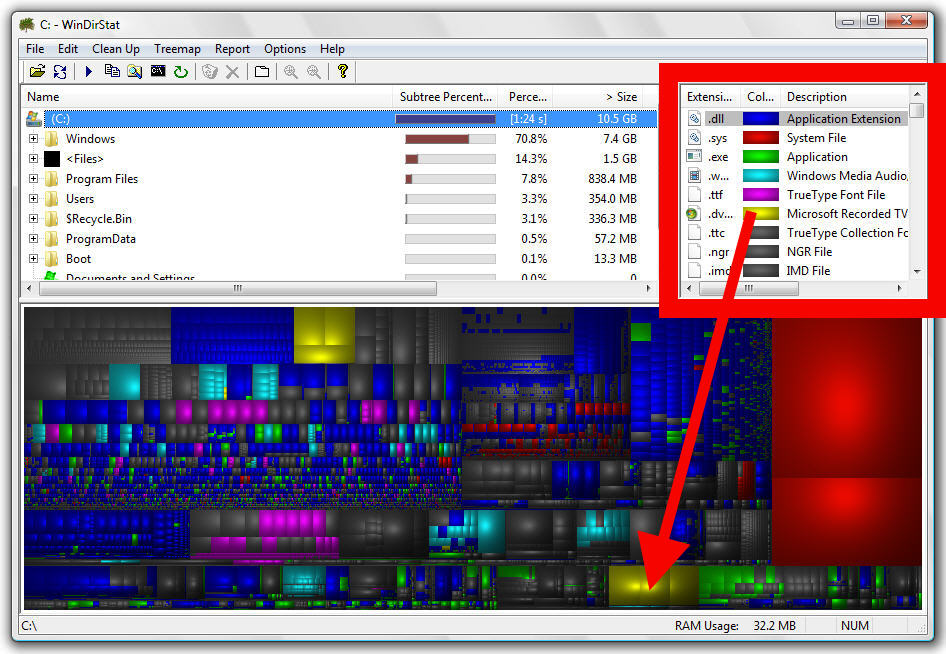This screenshot has width=946, height=654.
Task: Click the empty folder outline toolbar icon
Action: click(x=262, y=72)
